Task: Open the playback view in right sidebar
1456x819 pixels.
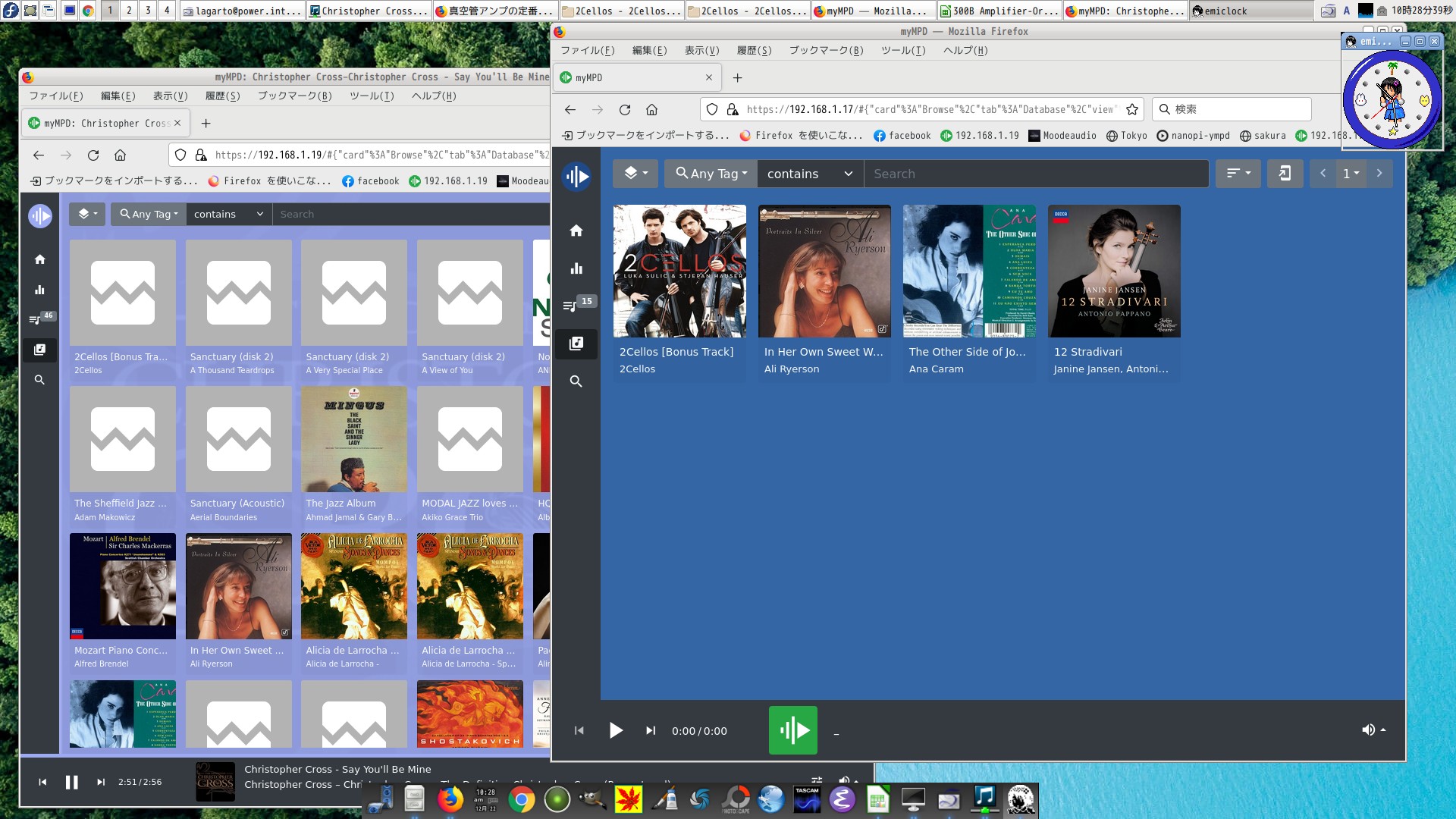Action: tap(576, 268)
